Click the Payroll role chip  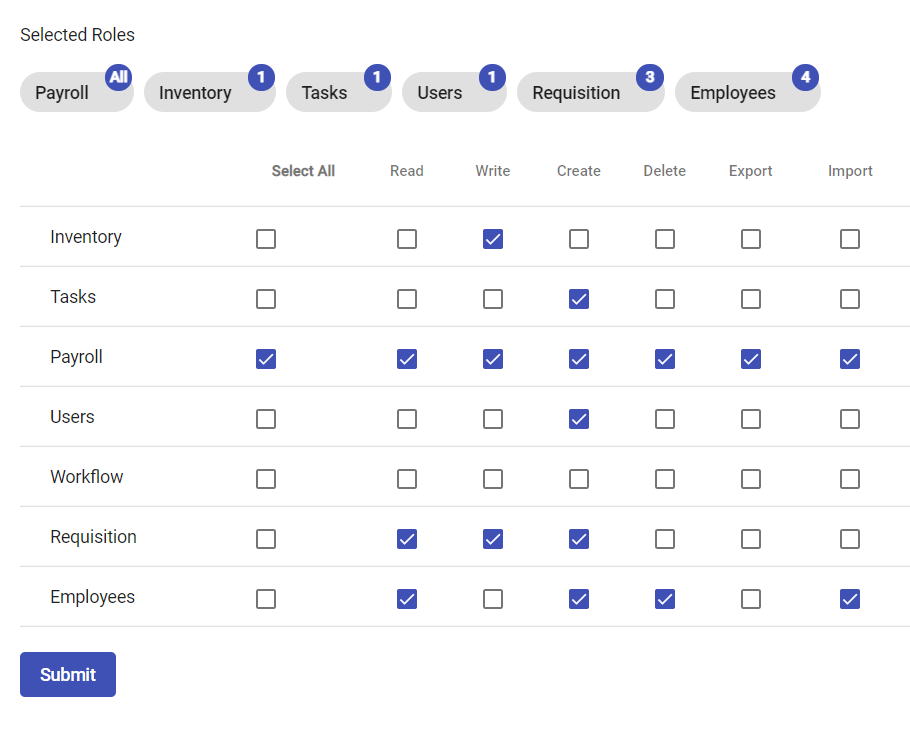pyautogui.click(x=63, y=93)
